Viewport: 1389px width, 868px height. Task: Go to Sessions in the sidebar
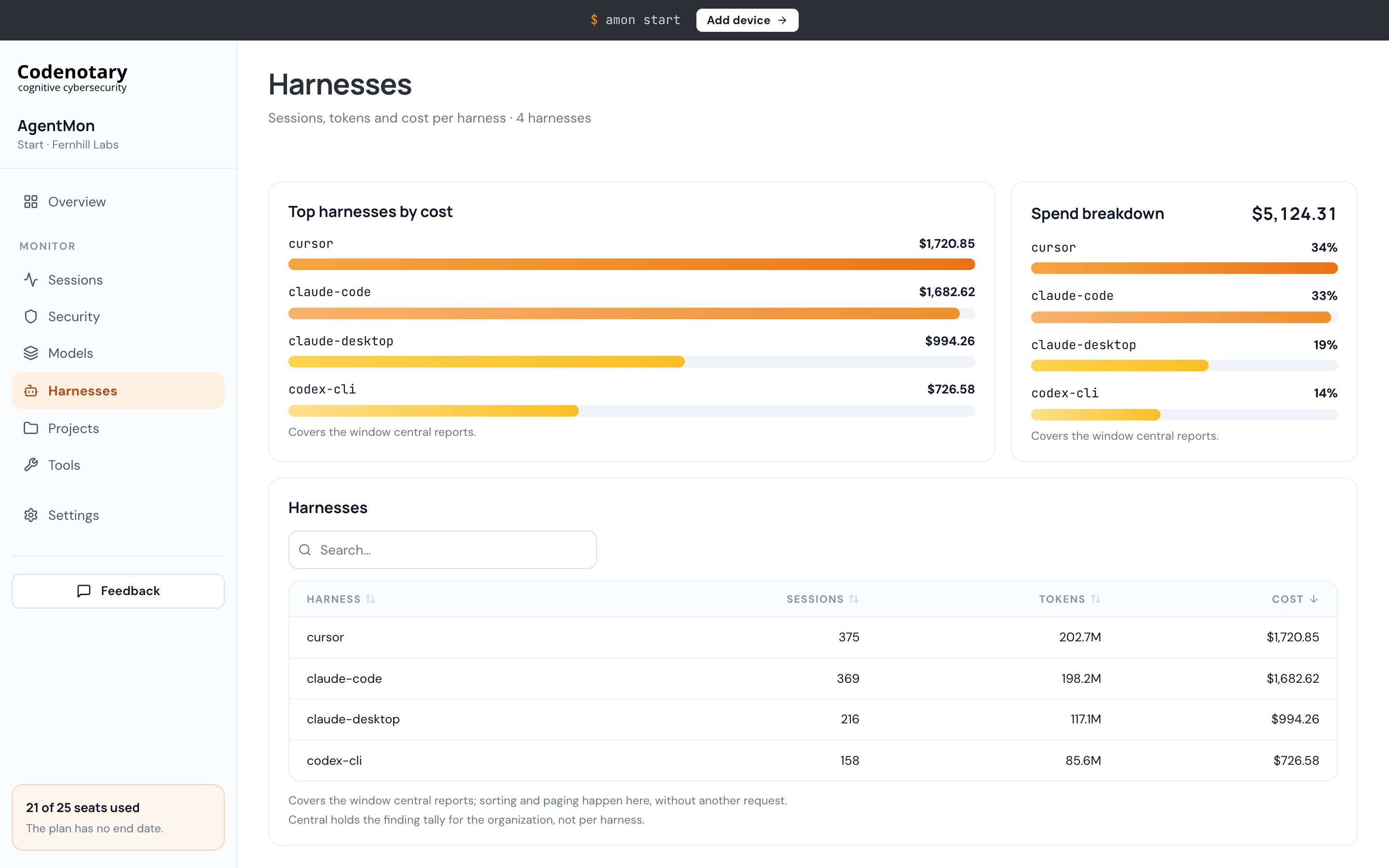(118, 280)
